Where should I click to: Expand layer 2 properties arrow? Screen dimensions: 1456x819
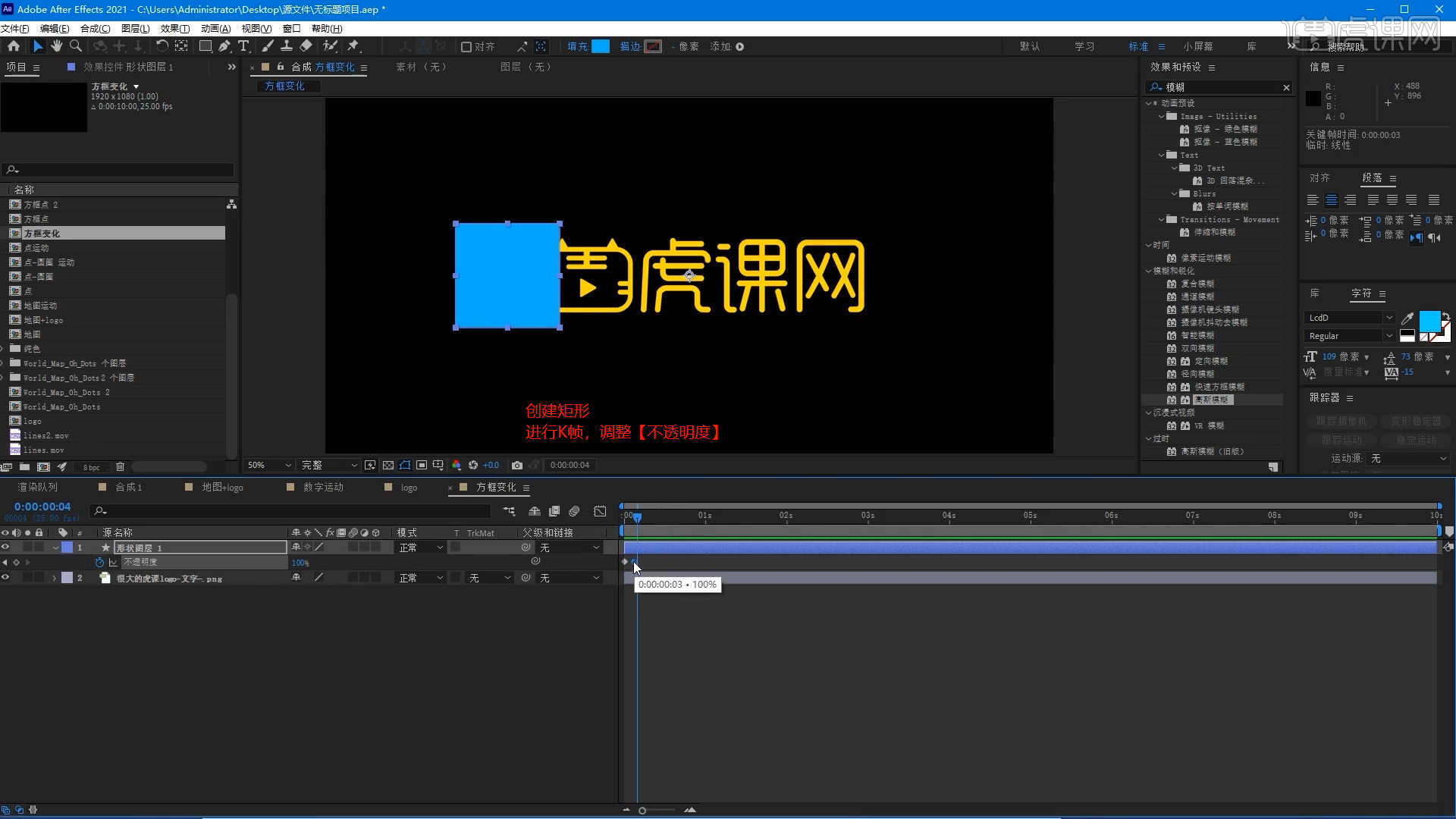(x=54, y=578)
